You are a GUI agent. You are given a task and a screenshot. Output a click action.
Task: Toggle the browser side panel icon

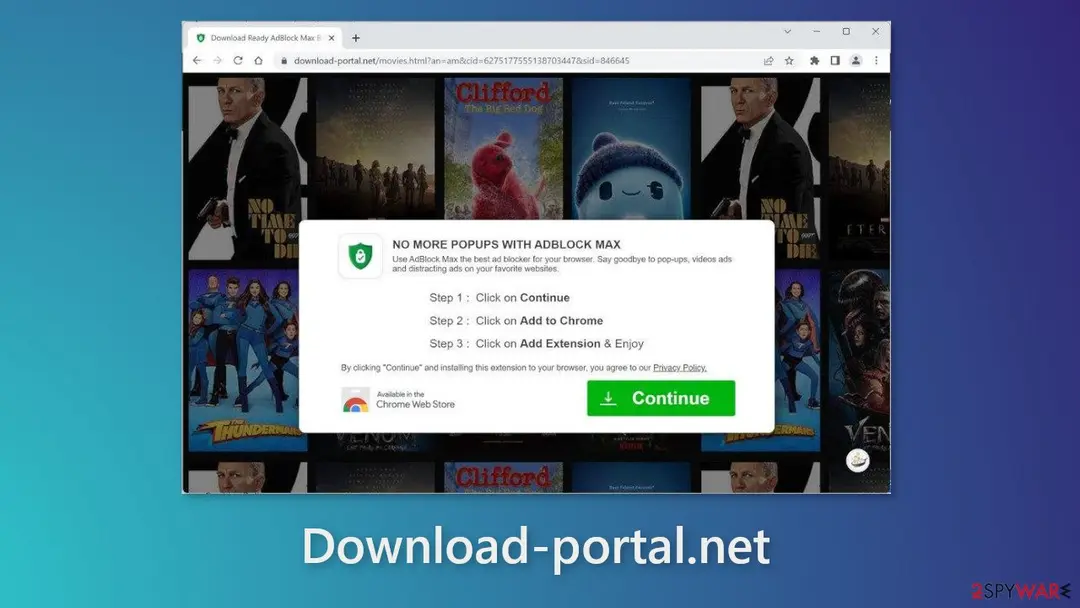(835, 61)
